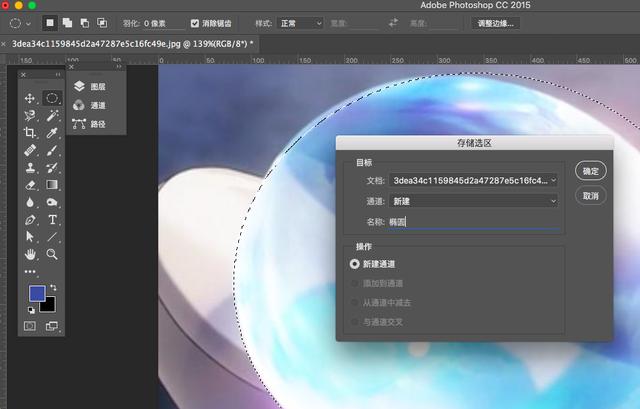Open the tool preset picker dropdown
This screenshot has width=640, height=409.
[28, 24]
